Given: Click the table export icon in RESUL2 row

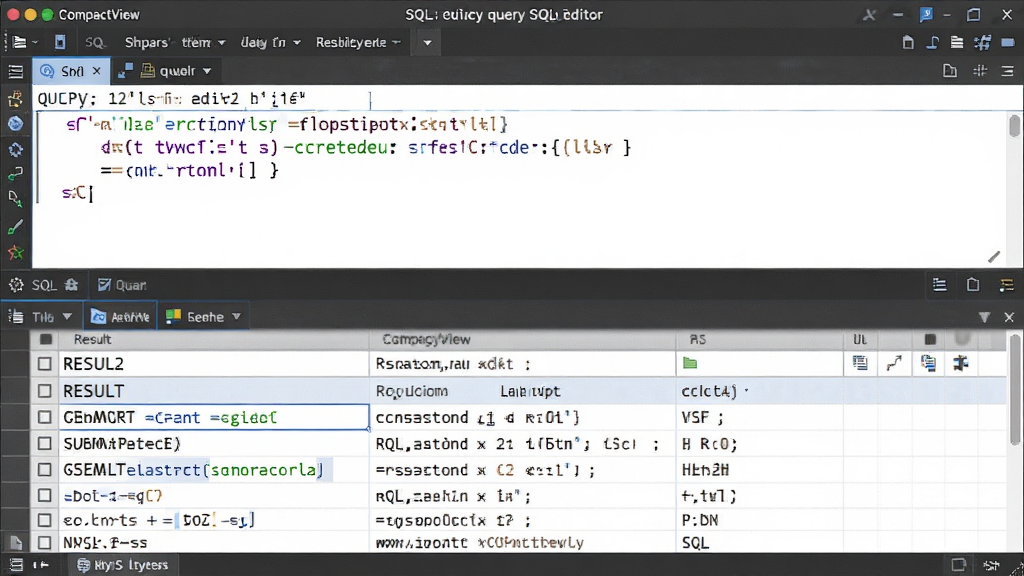Looking at the screenshot, I should tap(860, 363).
